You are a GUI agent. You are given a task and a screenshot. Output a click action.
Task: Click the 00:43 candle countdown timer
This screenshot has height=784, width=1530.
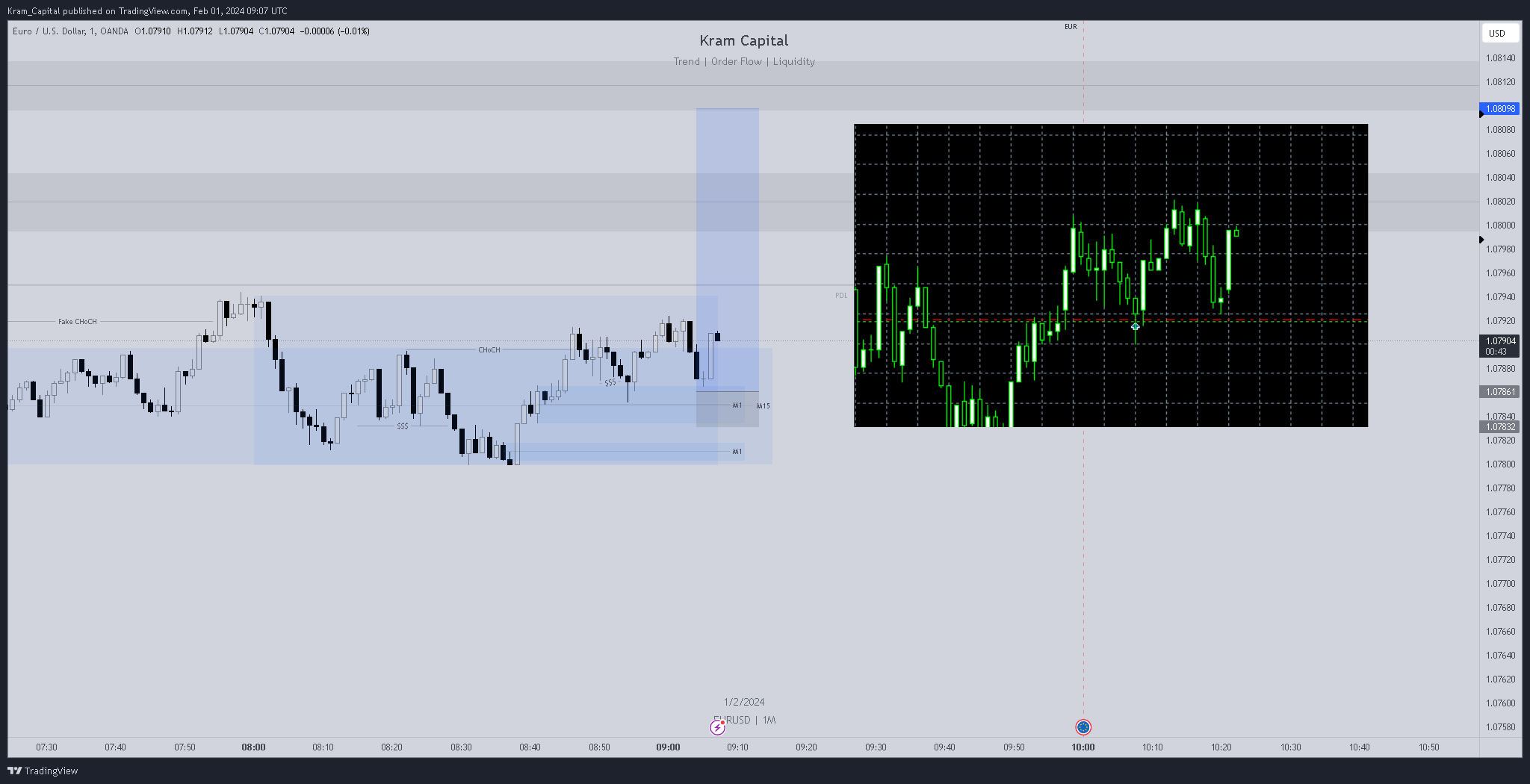point(1496,352)
